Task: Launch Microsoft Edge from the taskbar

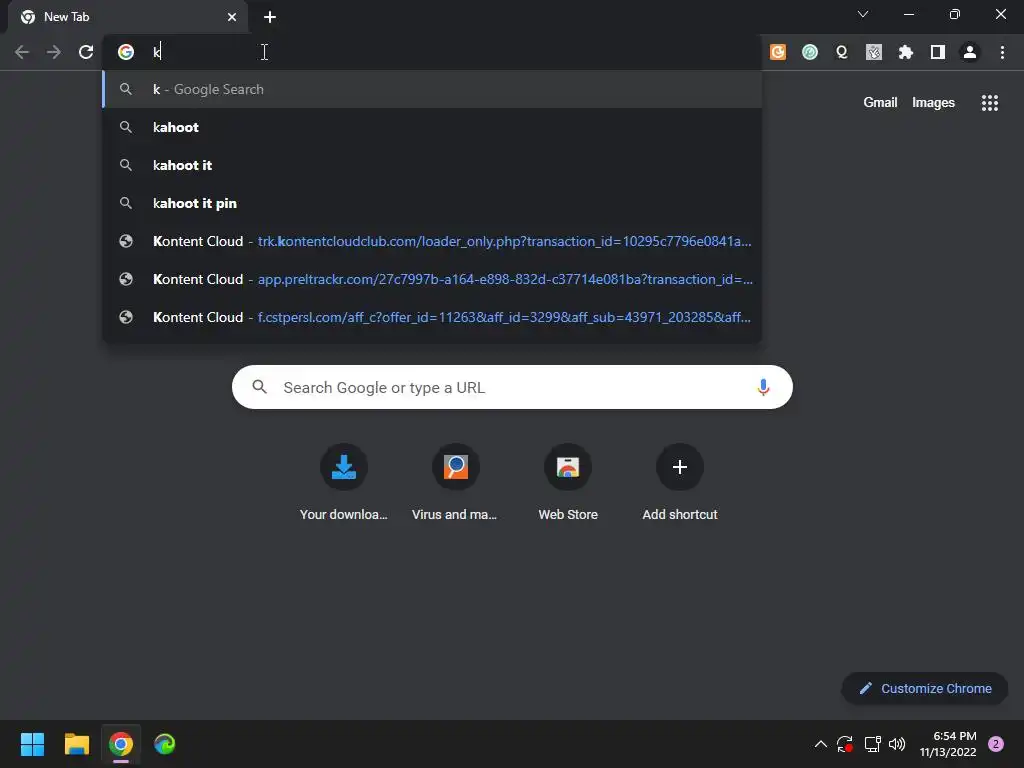Action: tap(165, 744)
